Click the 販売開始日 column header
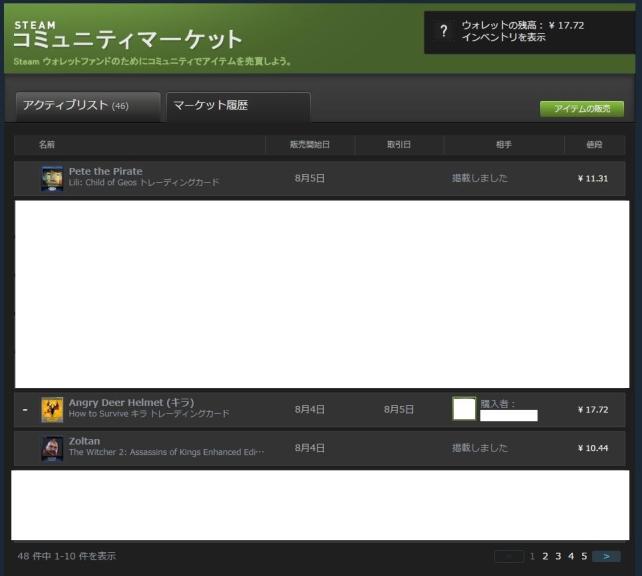Viewport: 642px width, 576px height. click(x=310, y=145)
